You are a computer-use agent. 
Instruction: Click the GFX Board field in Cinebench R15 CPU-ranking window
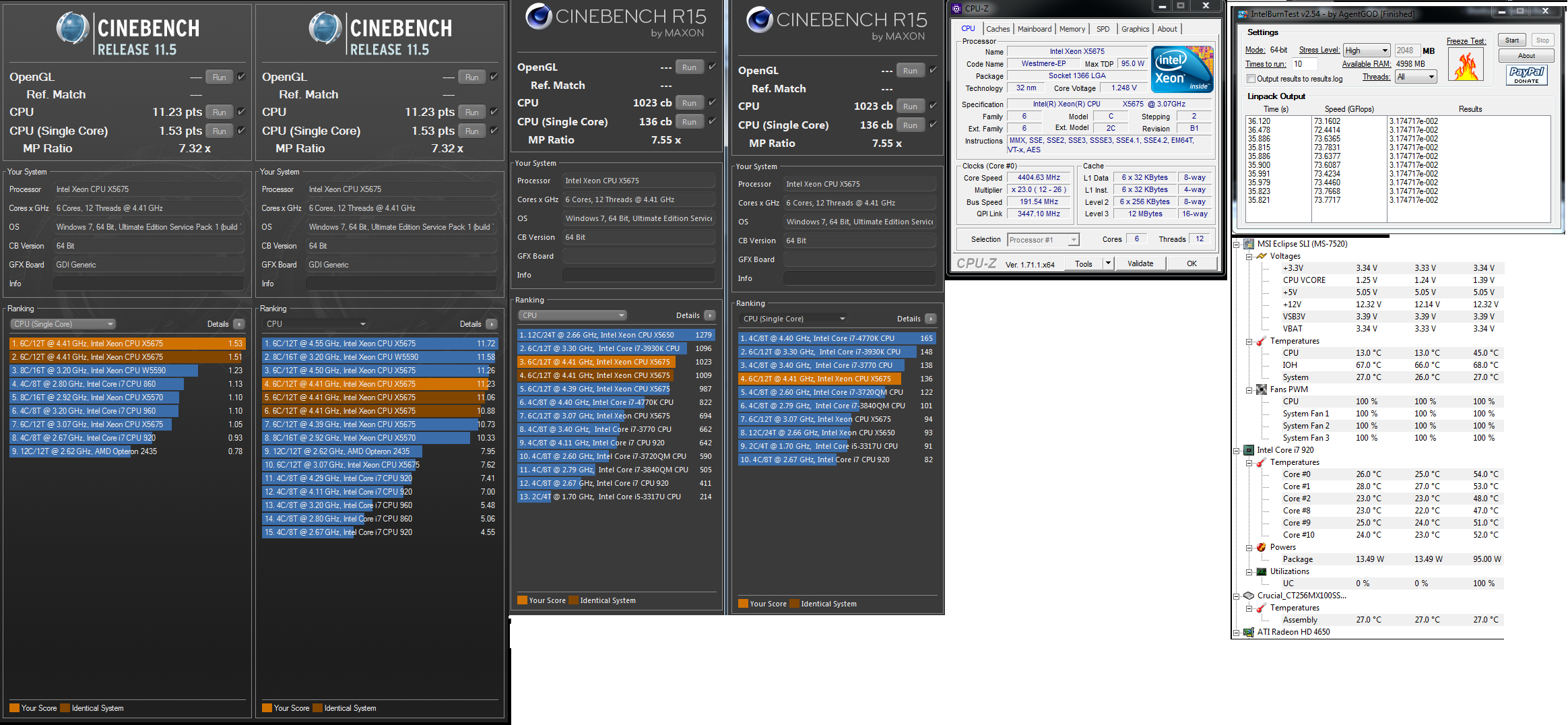(x=639, y=256)
